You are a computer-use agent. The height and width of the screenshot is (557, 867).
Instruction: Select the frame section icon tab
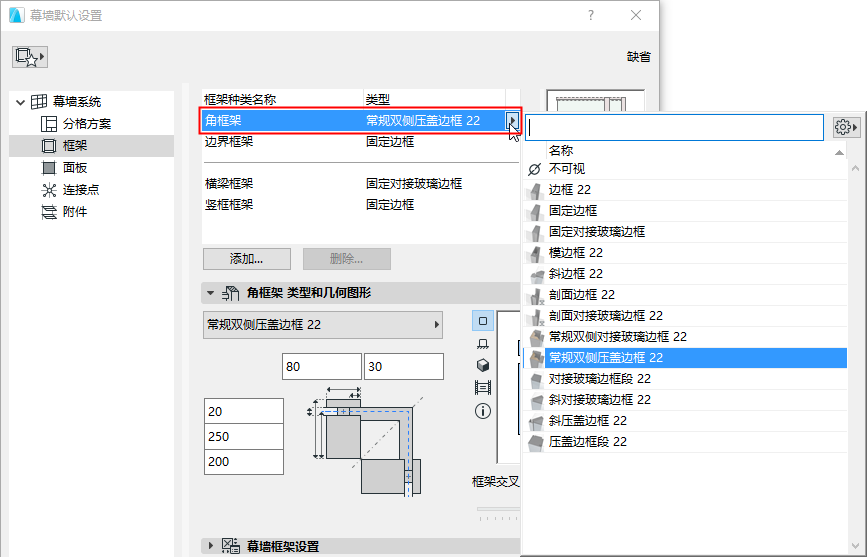pos(483,388)
